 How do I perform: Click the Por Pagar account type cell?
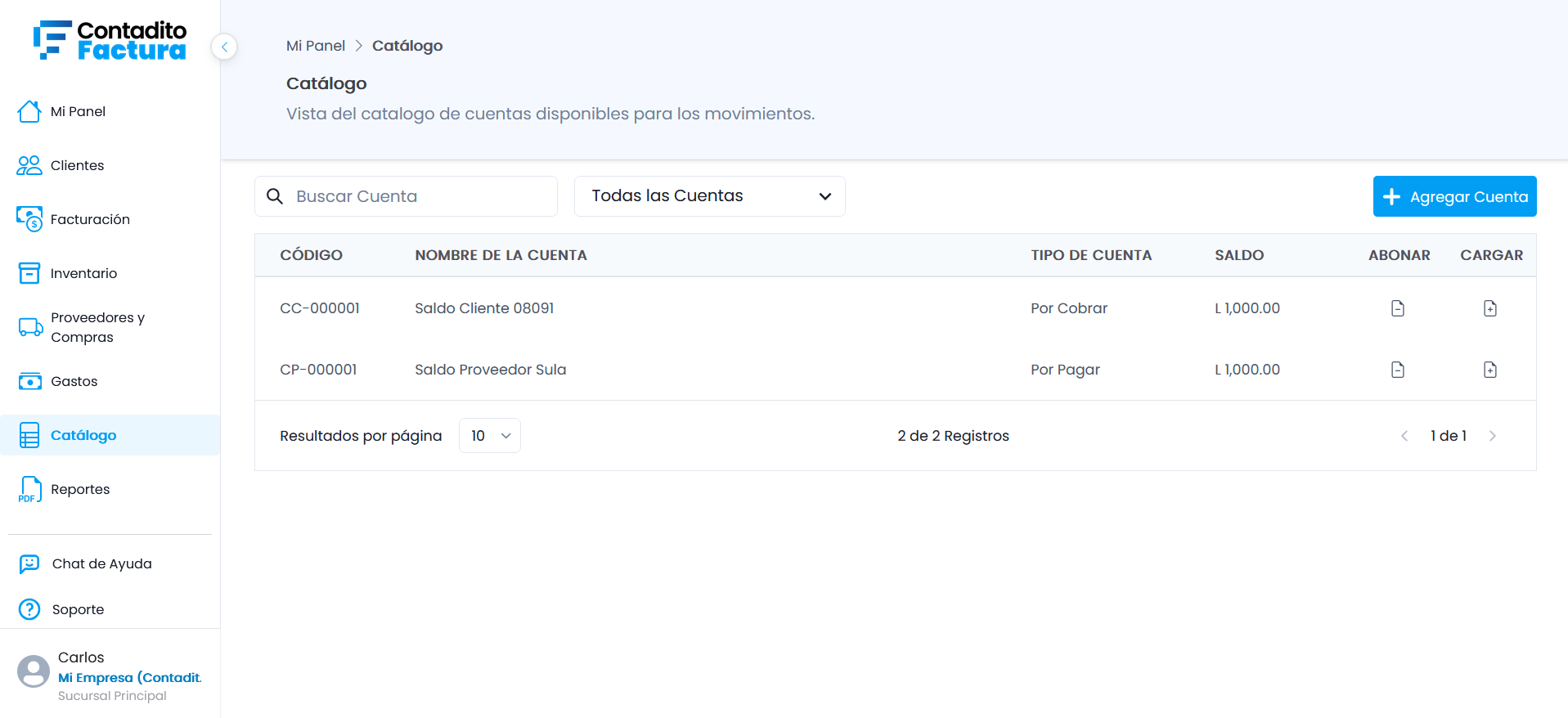(1065, 370)
